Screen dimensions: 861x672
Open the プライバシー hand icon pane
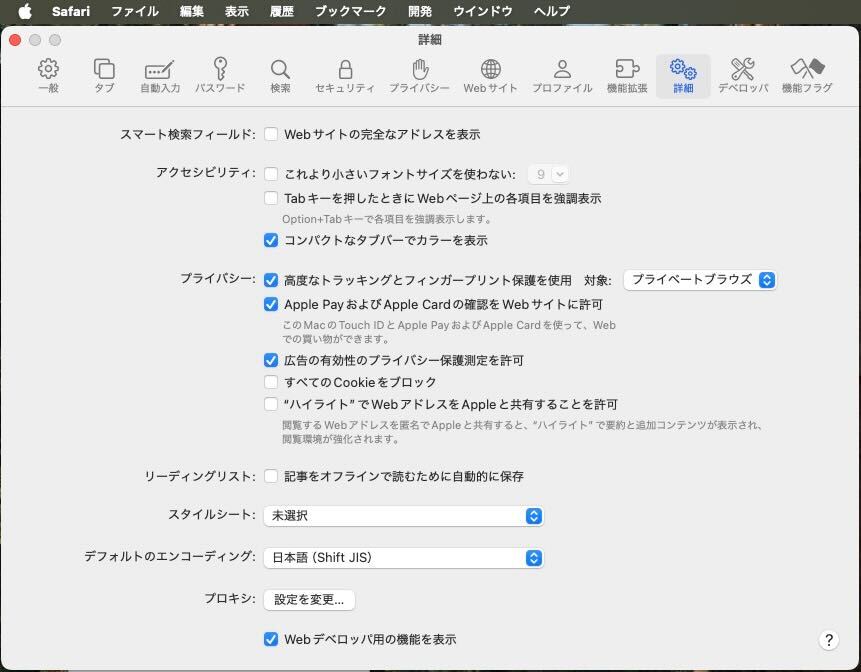pos(419,75)
